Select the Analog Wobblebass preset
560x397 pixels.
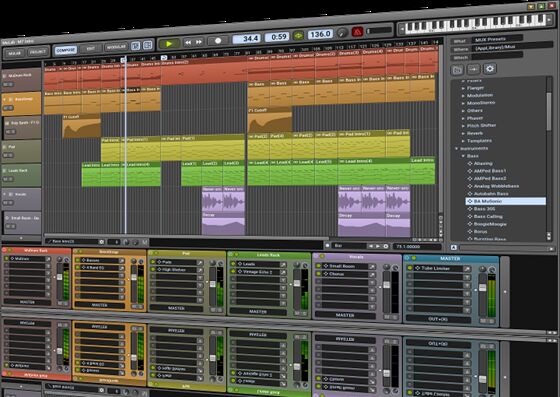pyautogui.click(x=496, y=186)
